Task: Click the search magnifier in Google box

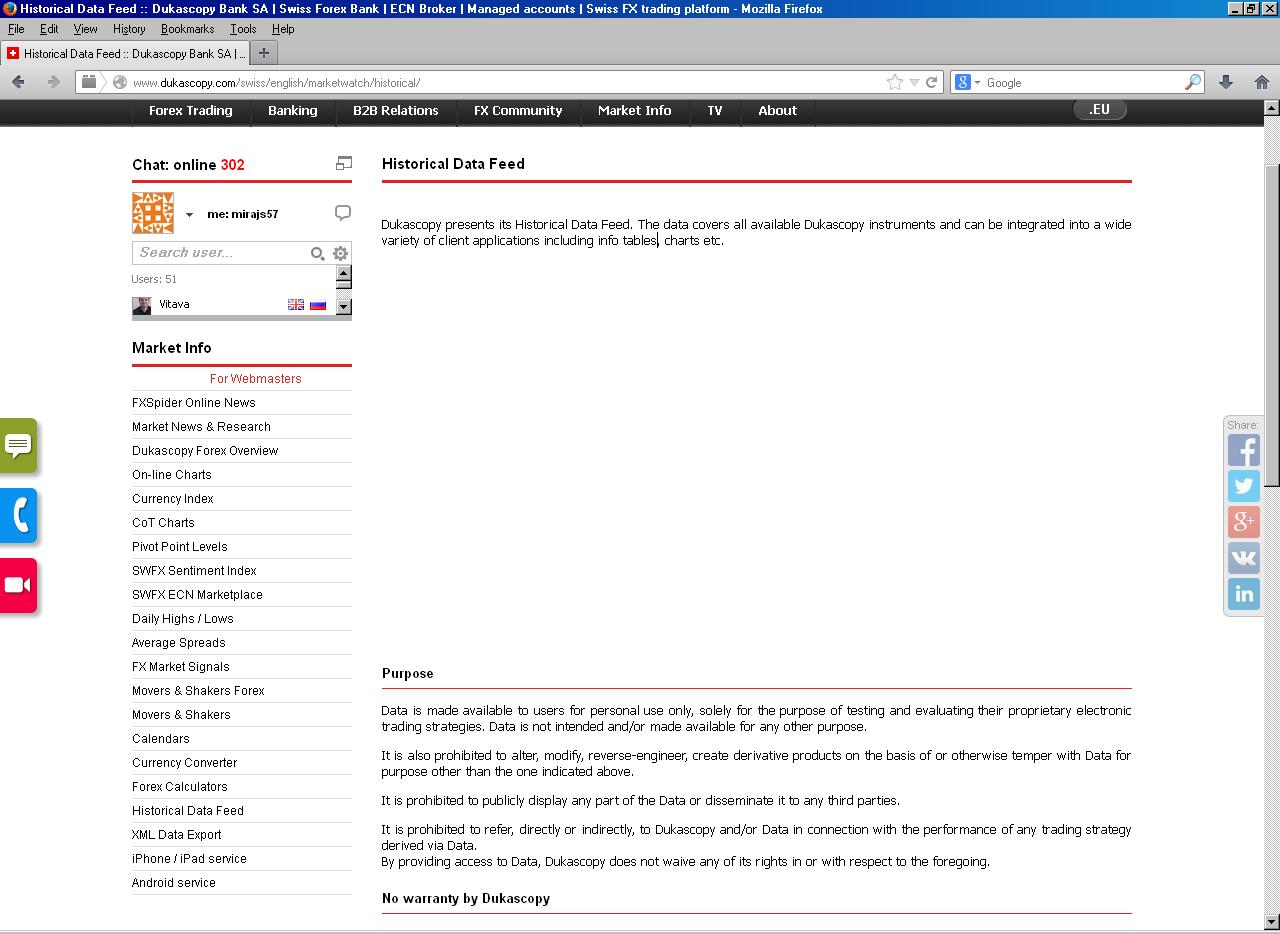Action: point(1192,82)
